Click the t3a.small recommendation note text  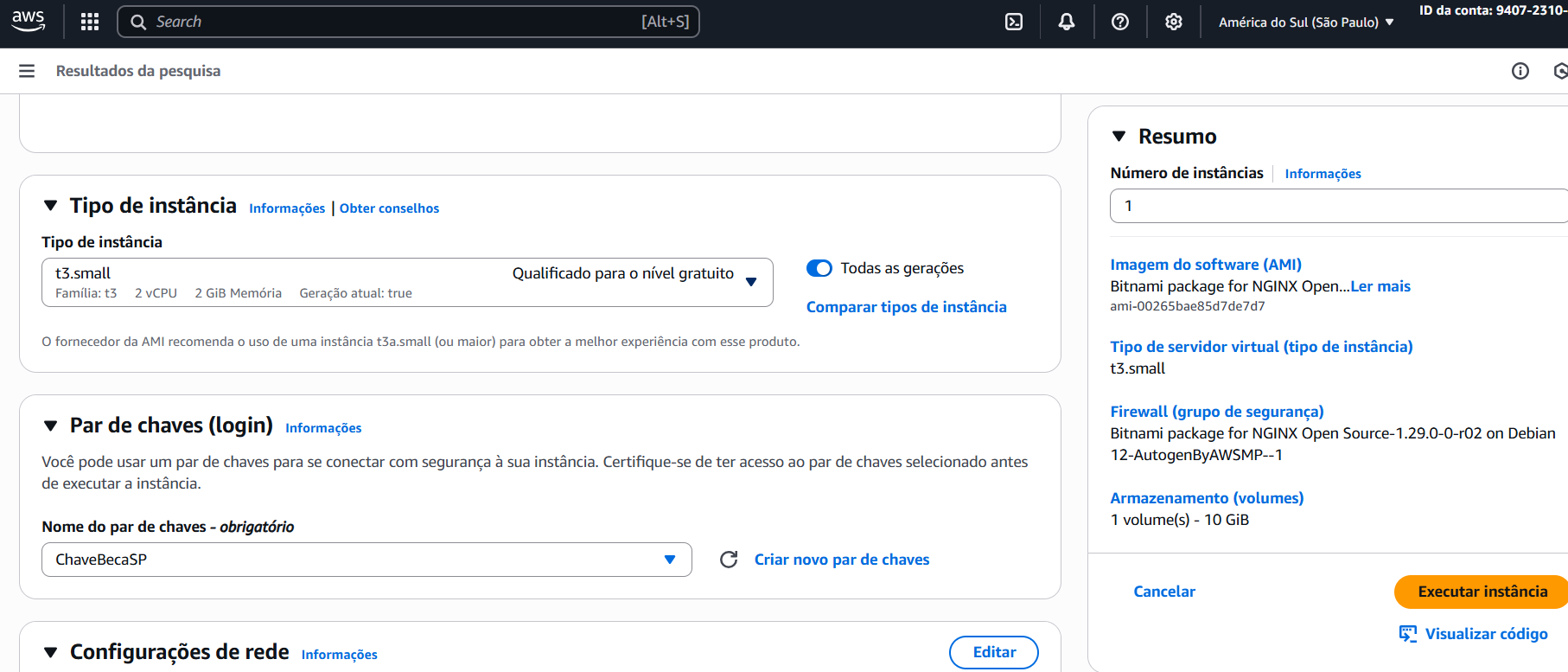pyautogui.click(x=421, y=342)
